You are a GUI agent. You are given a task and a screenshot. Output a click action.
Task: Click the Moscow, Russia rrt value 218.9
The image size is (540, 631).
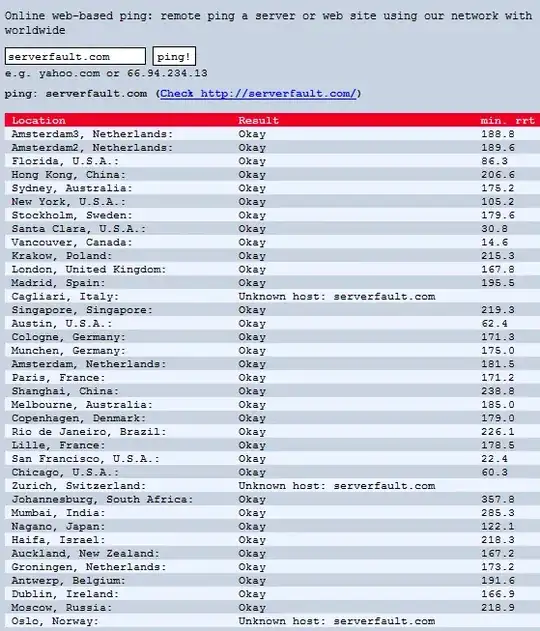tap(498, 608)
